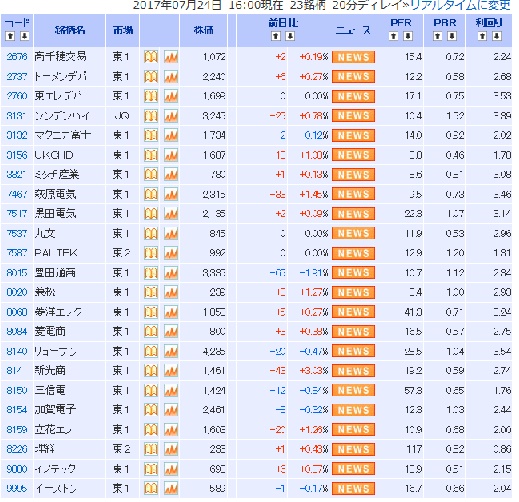View NEWS for 三信電 row
This screenshot has height=502, width=519.
(353, 390)
